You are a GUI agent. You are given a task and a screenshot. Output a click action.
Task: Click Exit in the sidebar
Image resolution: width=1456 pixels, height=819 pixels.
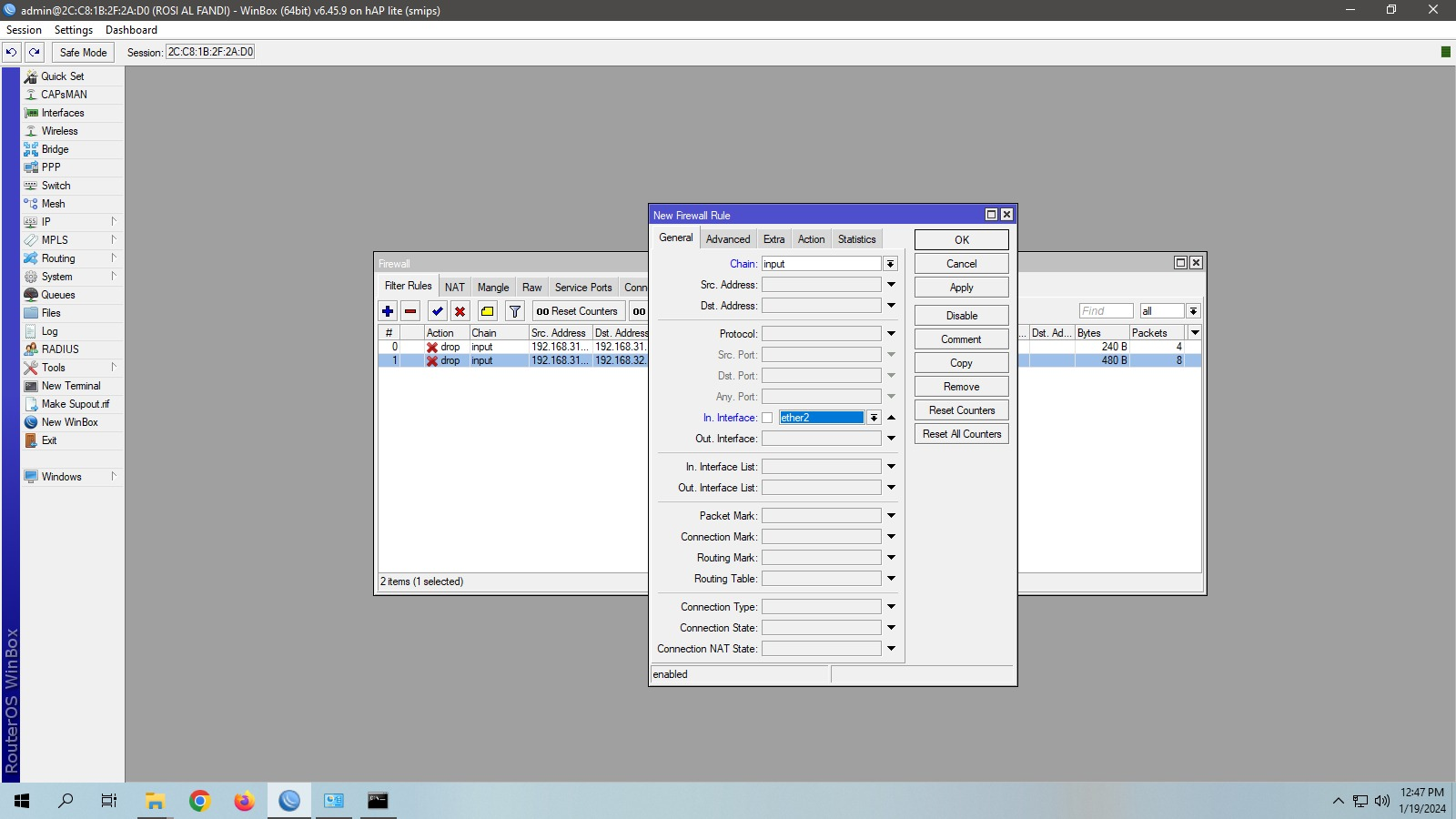pyautogui.click(x=49, y=440)
